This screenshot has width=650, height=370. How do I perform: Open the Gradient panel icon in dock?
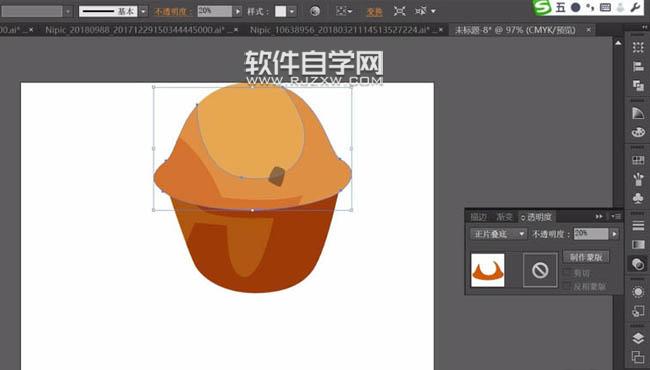pyautogui.click(x=638, y=244)
